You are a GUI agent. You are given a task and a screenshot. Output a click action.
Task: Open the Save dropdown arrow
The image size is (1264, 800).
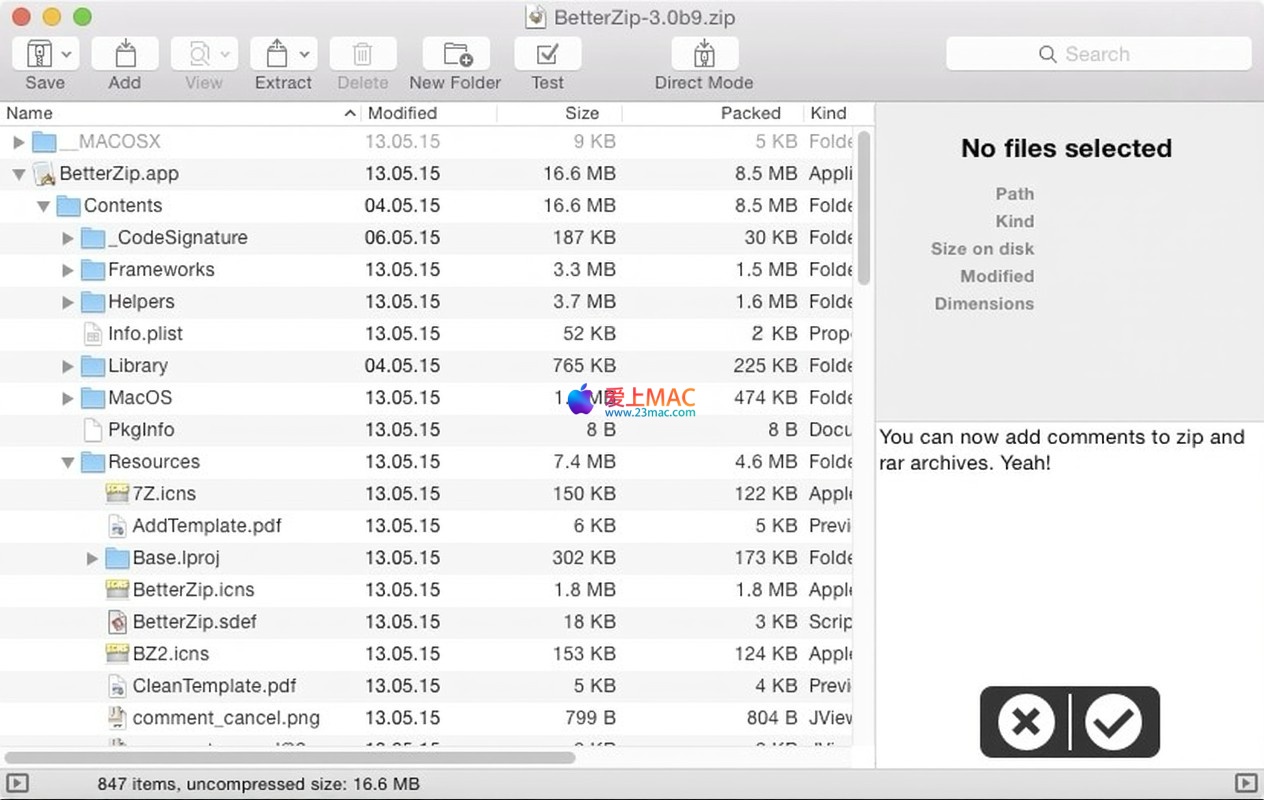click(x=66, y=54)
